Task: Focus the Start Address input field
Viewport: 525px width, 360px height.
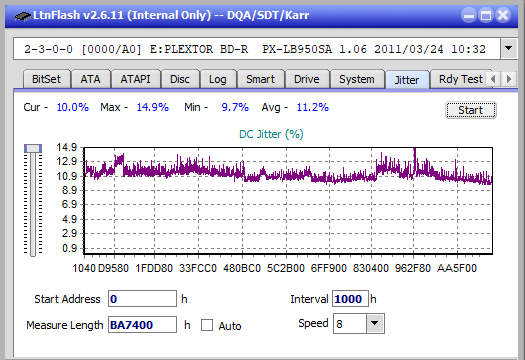Action: pos(142,299)
